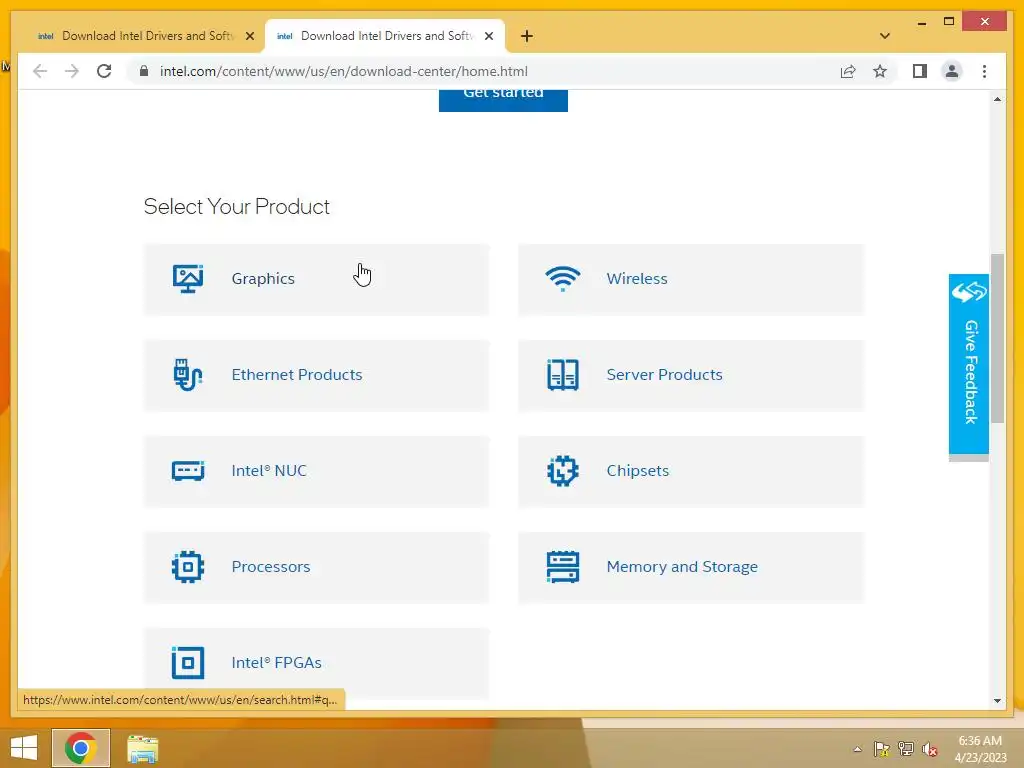The height and width of the screenshot is (768, 1024).
Task: Choose the Intel FPGAs icon
Action: tap(187, 663)
